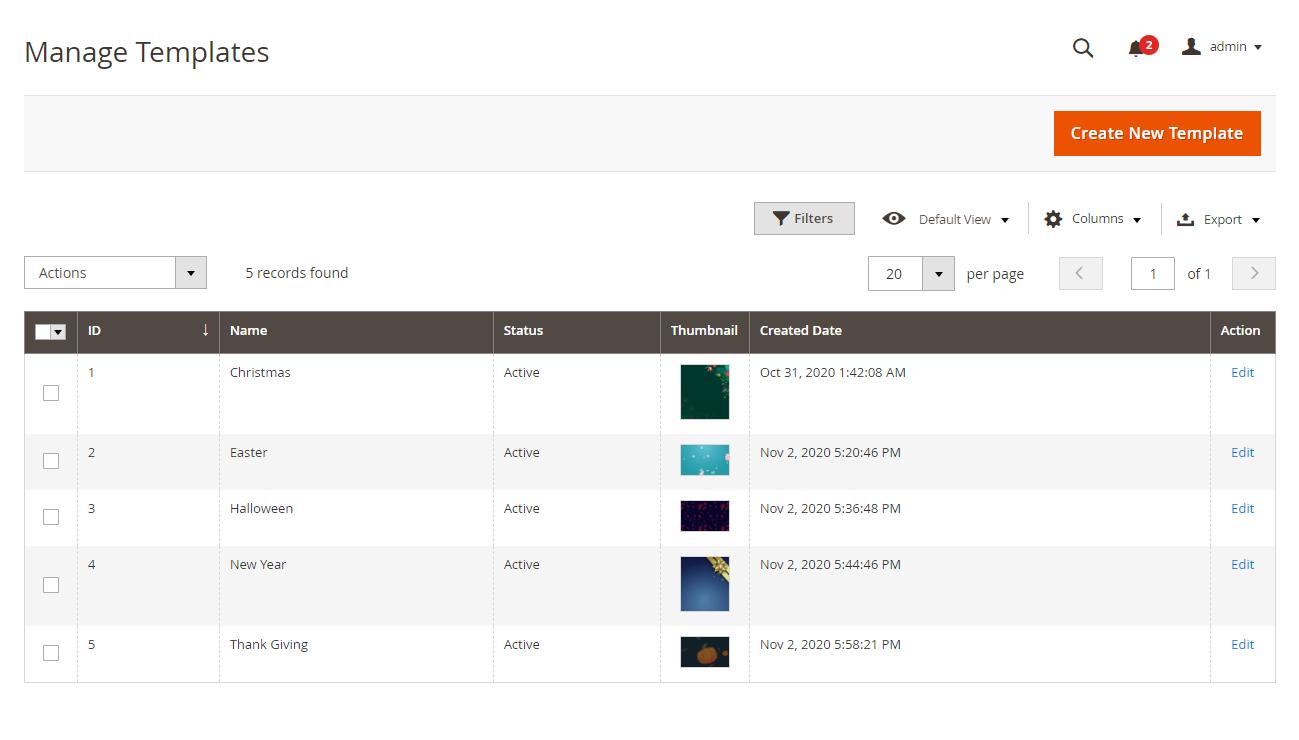
Task: Open the notifications bell icon
Action: (1136, 48)
